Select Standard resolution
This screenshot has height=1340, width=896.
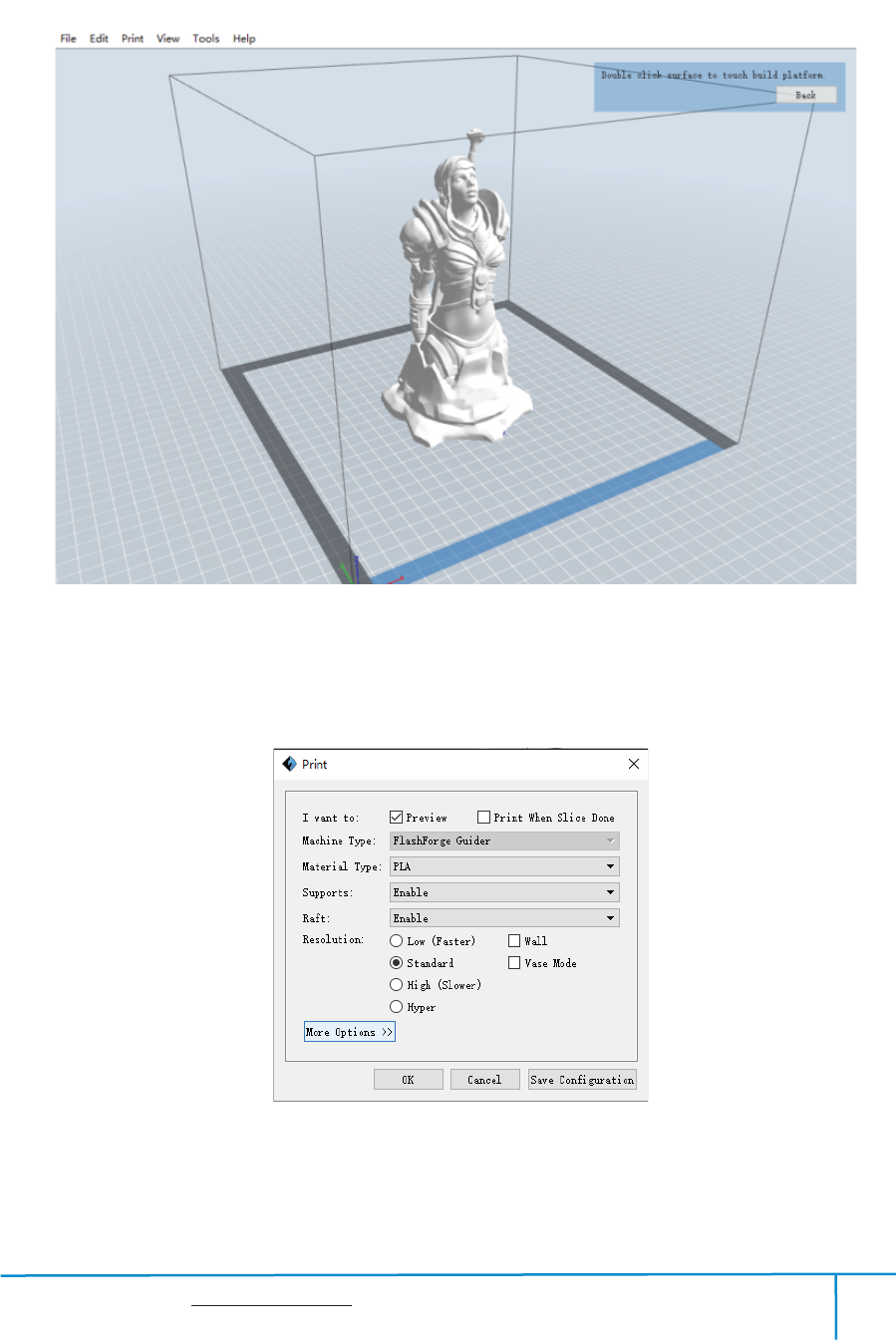click(396, 963)
